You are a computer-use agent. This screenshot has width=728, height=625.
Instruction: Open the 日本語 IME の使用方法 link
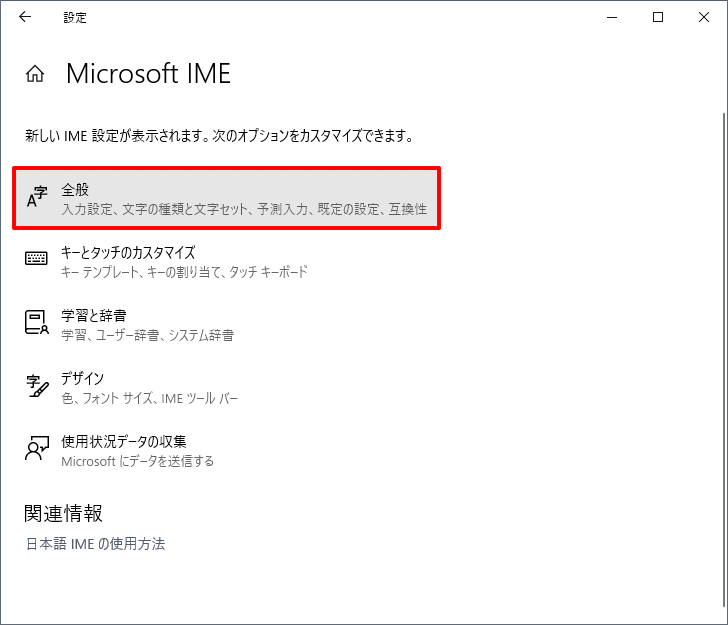tap(95, 544)
